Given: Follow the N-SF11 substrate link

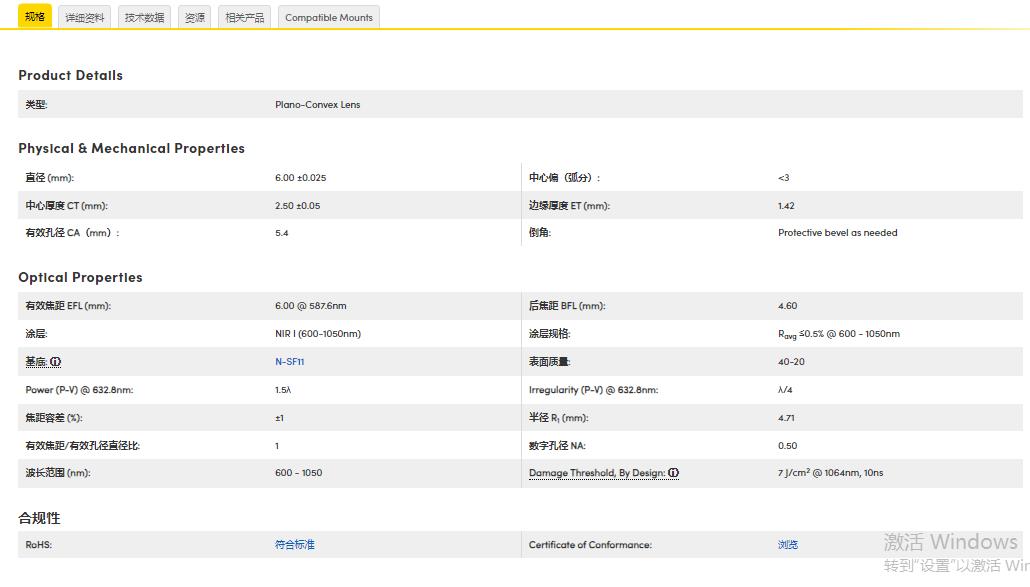Looking at the screenshot, I should click(289, 362).
